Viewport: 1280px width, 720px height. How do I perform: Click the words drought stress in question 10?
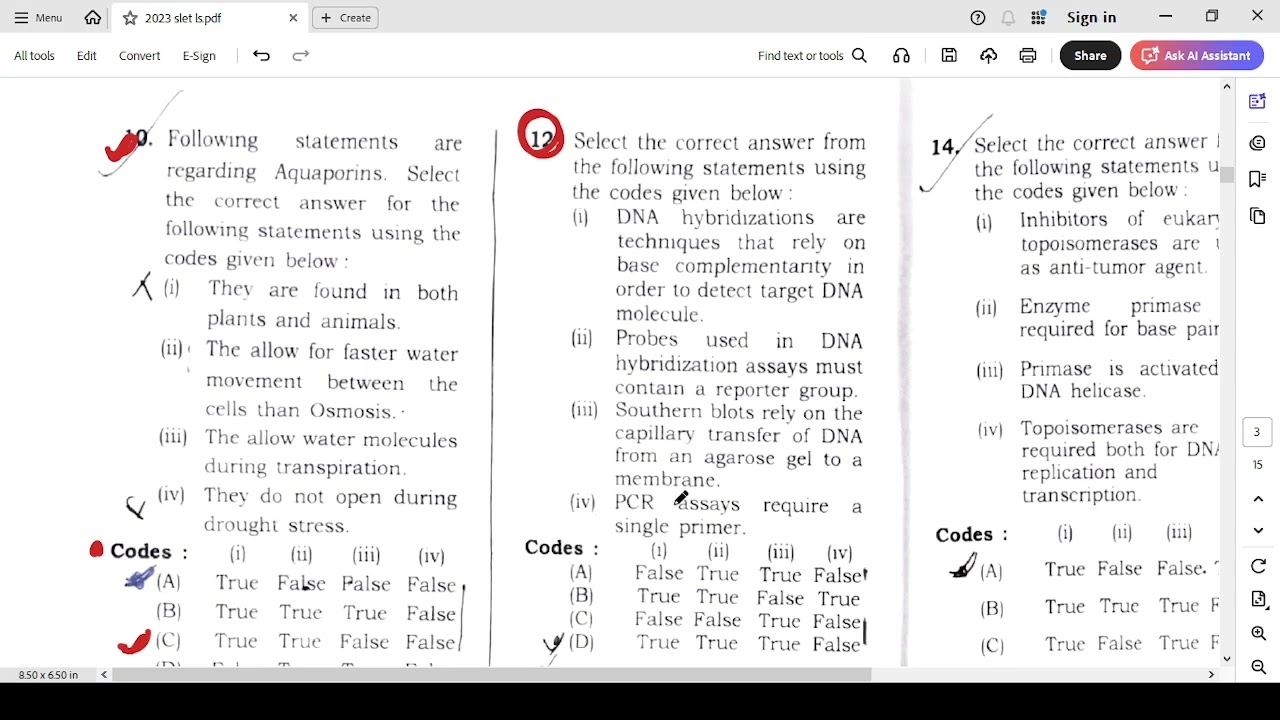pyautogui.click(x=276, y=525)
